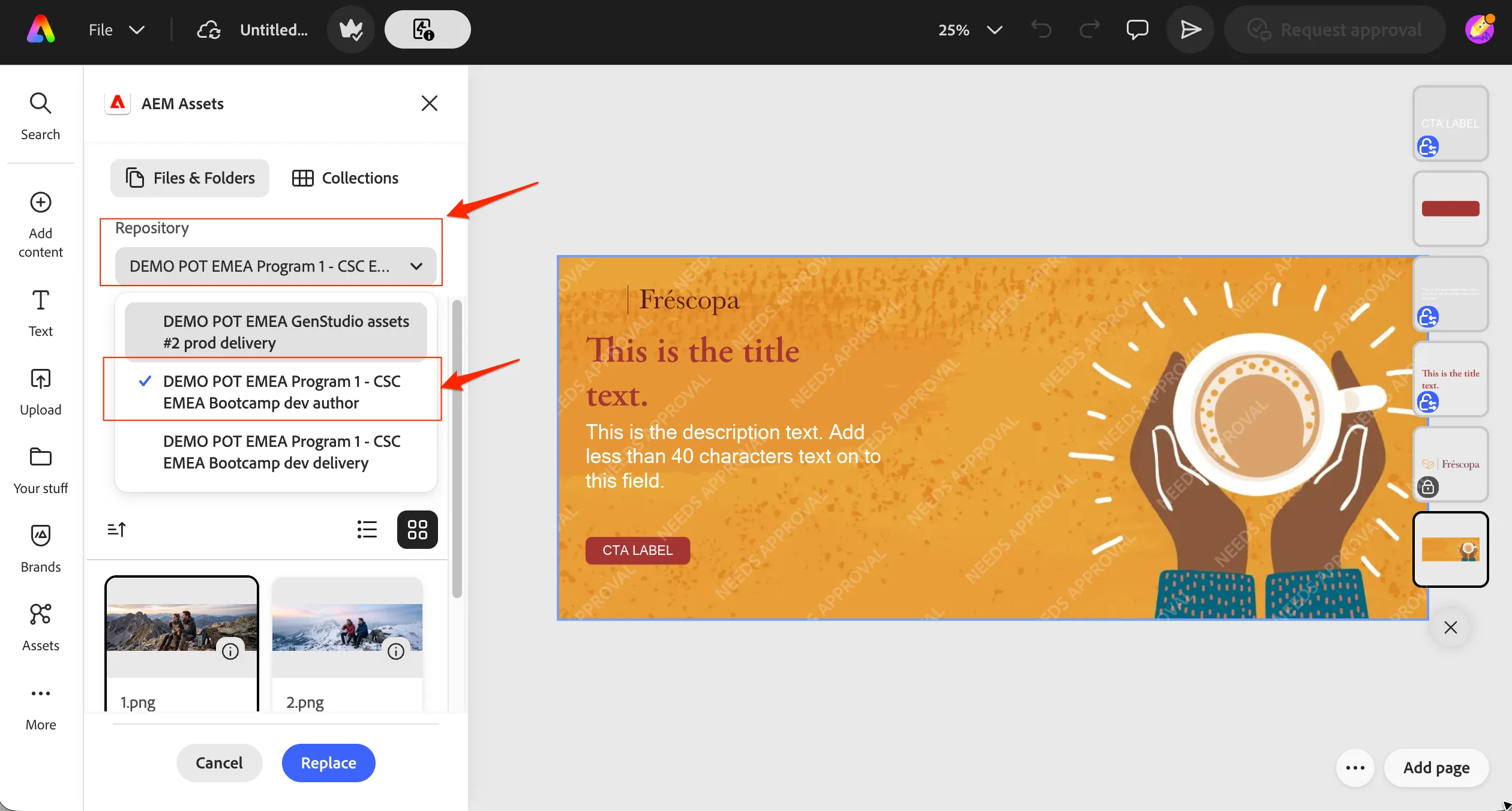Select the Fréscopa locked layer thumbnail

click(1451, 464)
